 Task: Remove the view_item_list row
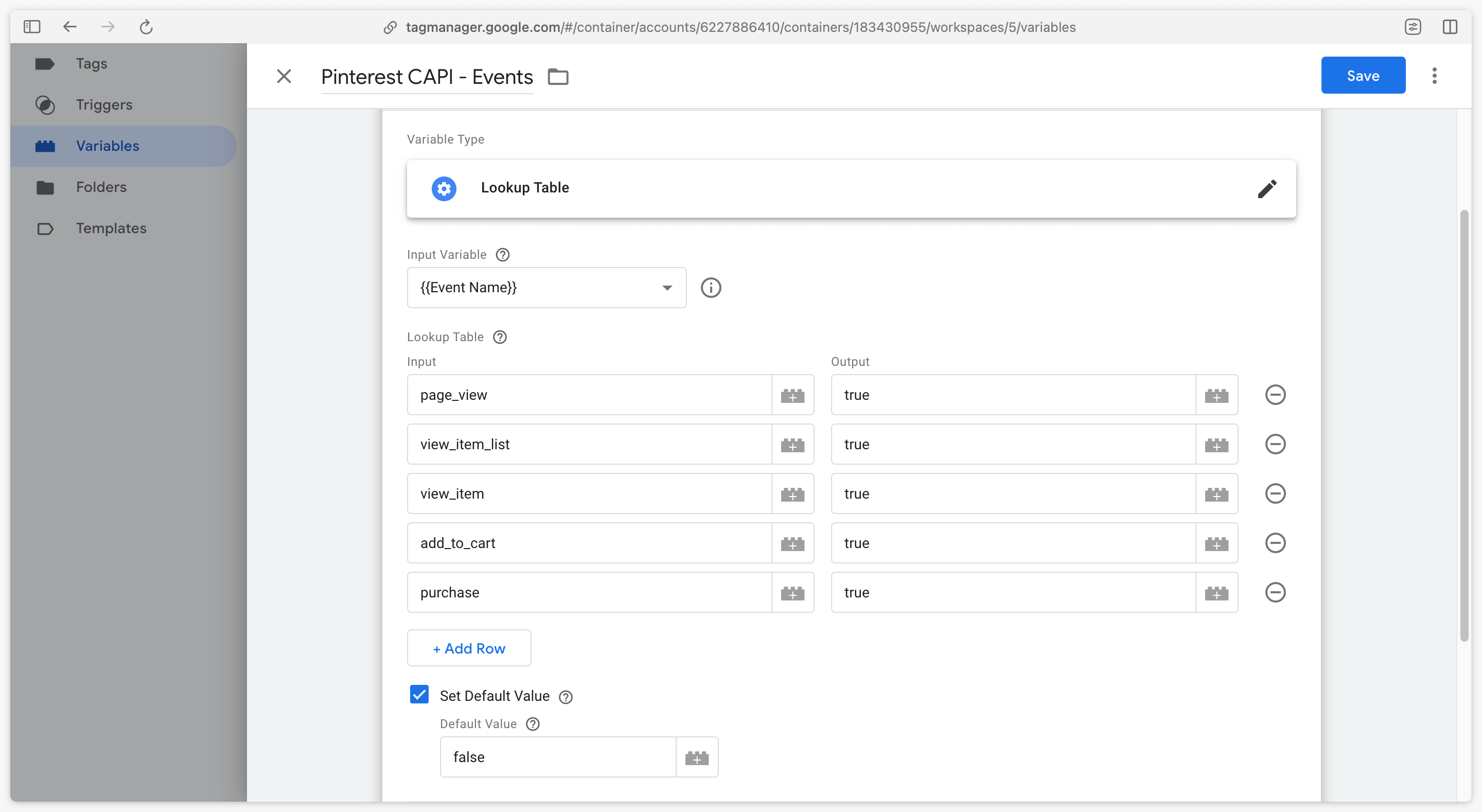[x=1276, y=444]
